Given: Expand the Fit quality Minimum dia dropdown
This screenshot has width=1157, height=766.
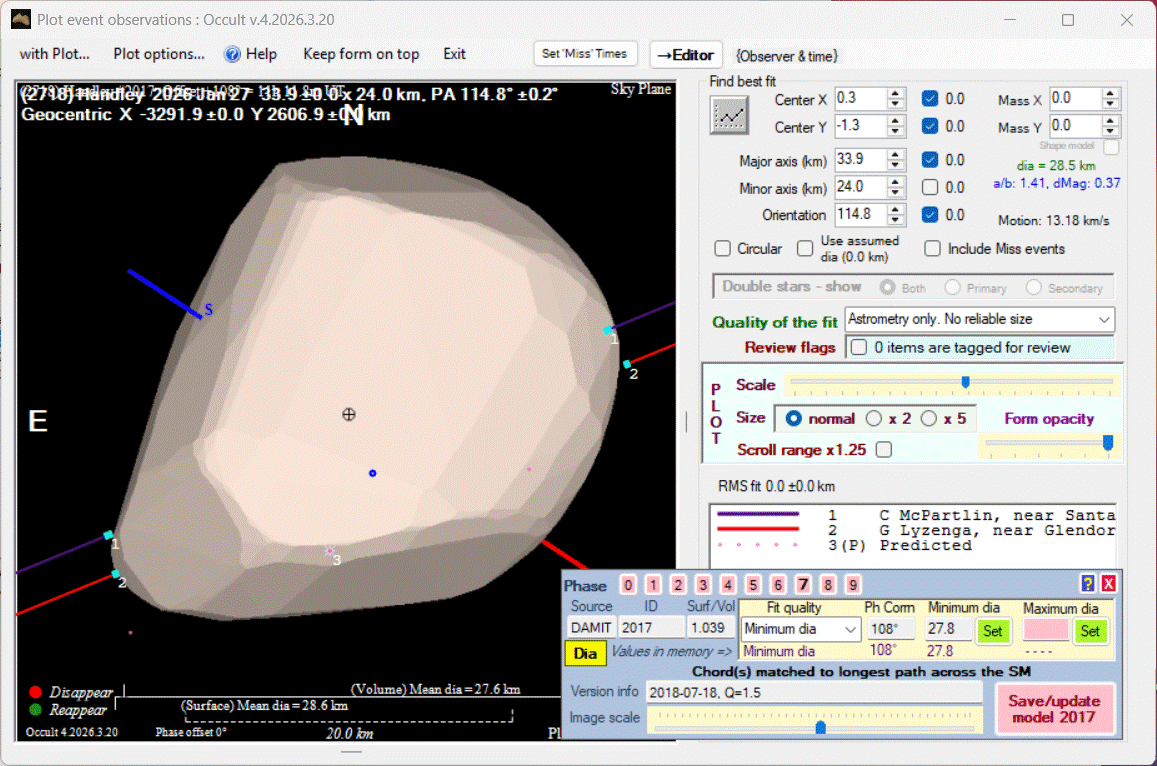Looking at the screenshot, I should (850, 629).
